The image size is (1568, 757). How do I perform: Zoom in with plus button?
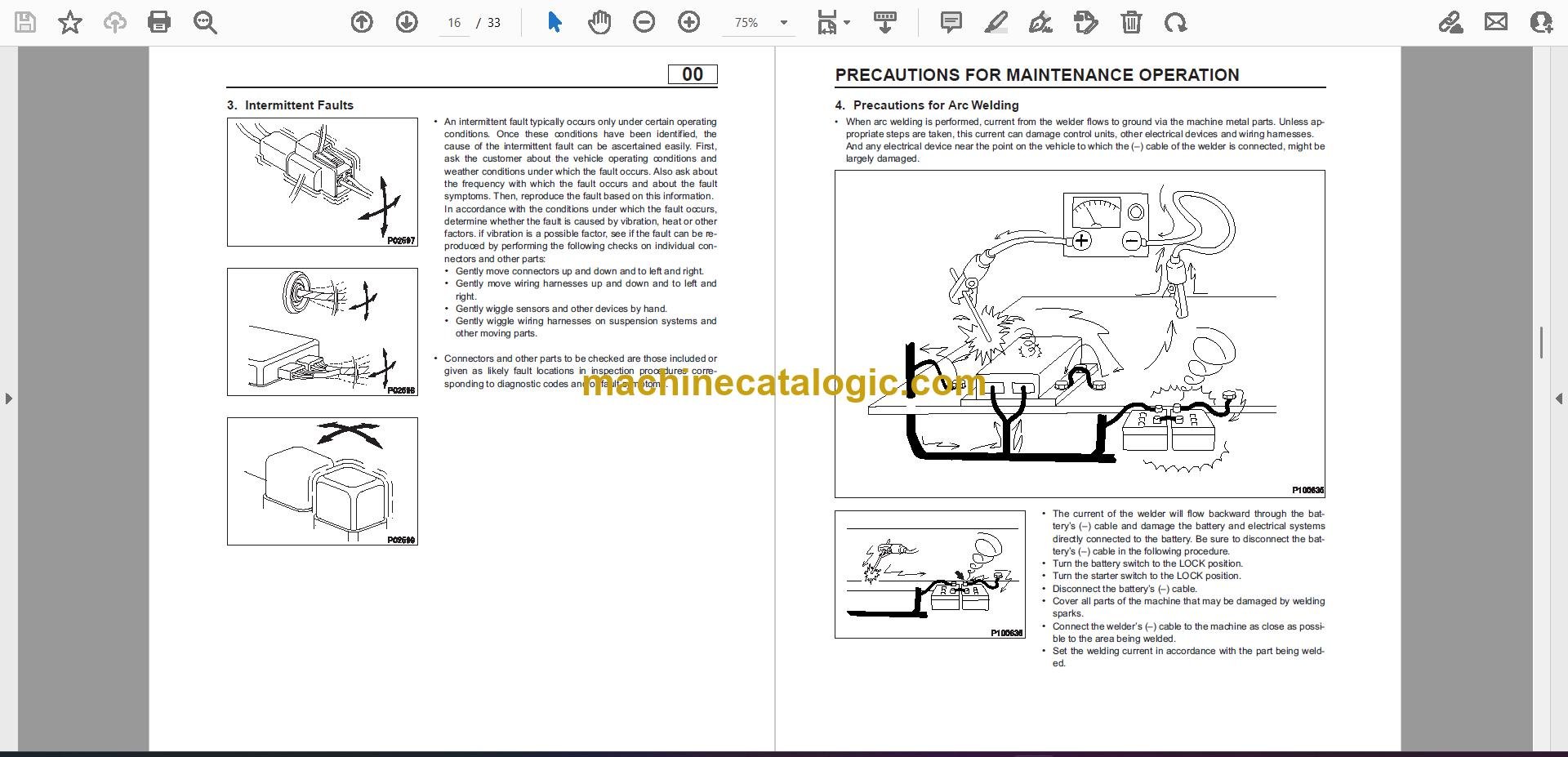(689, 22)
